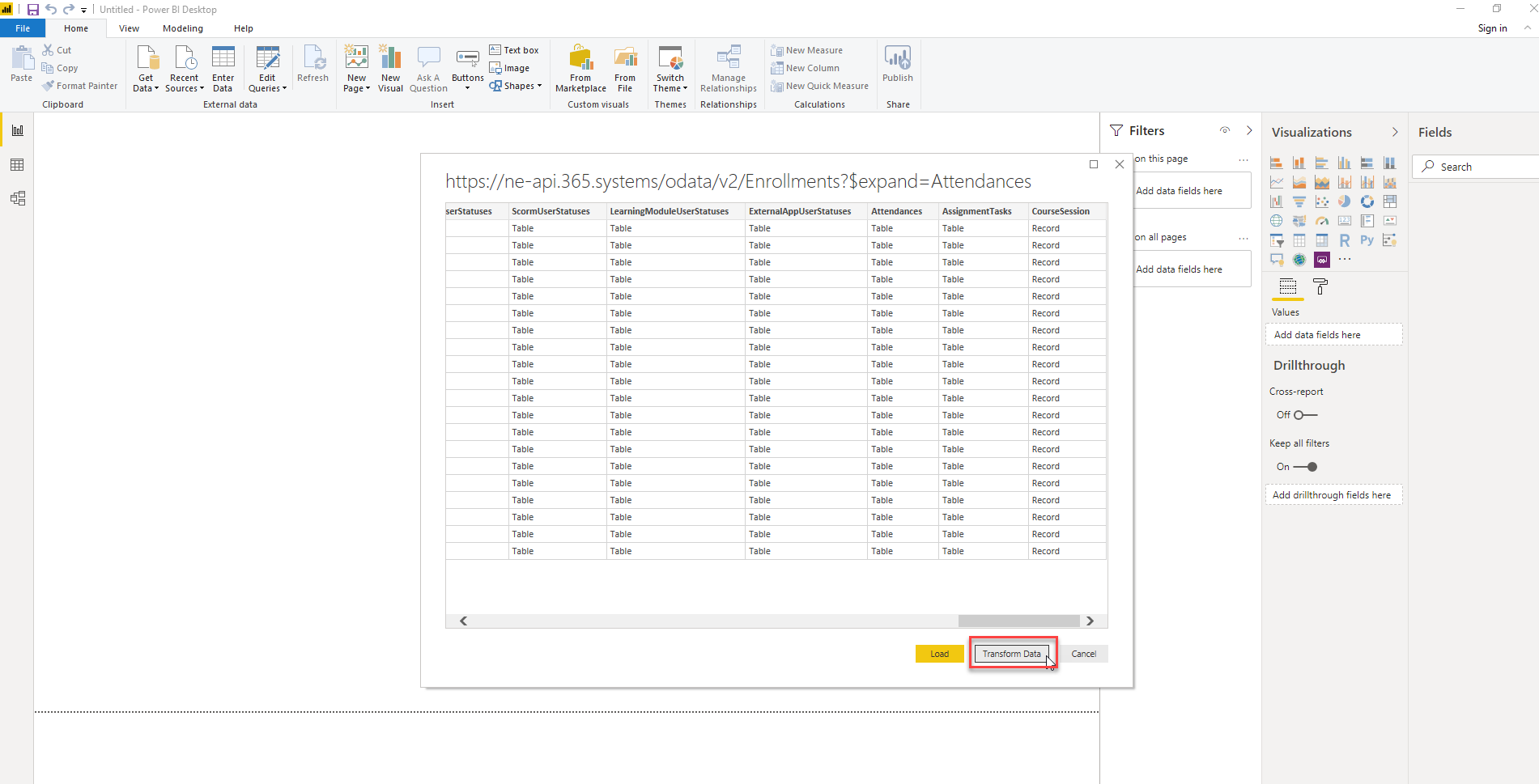Click Sign in link
Screen dimensions: 1539x784
pos(1492,28)
